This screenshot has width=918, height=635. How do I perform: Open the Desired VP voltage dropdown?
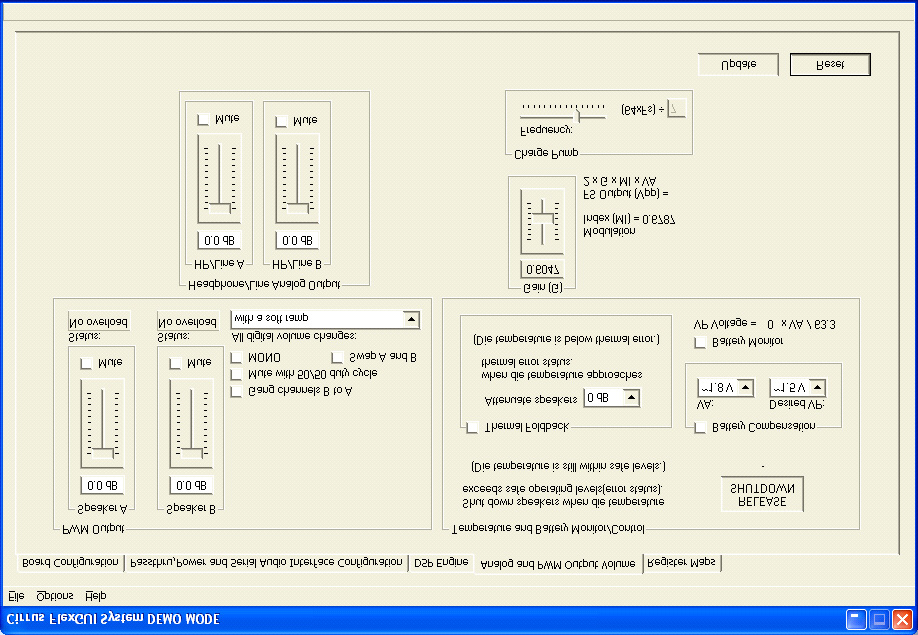[816, 388]
